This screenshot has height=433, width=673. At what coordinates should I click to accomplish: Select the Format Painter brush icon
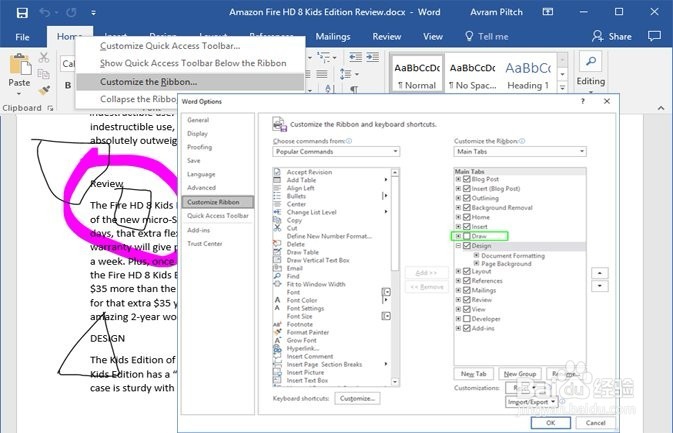44,90
